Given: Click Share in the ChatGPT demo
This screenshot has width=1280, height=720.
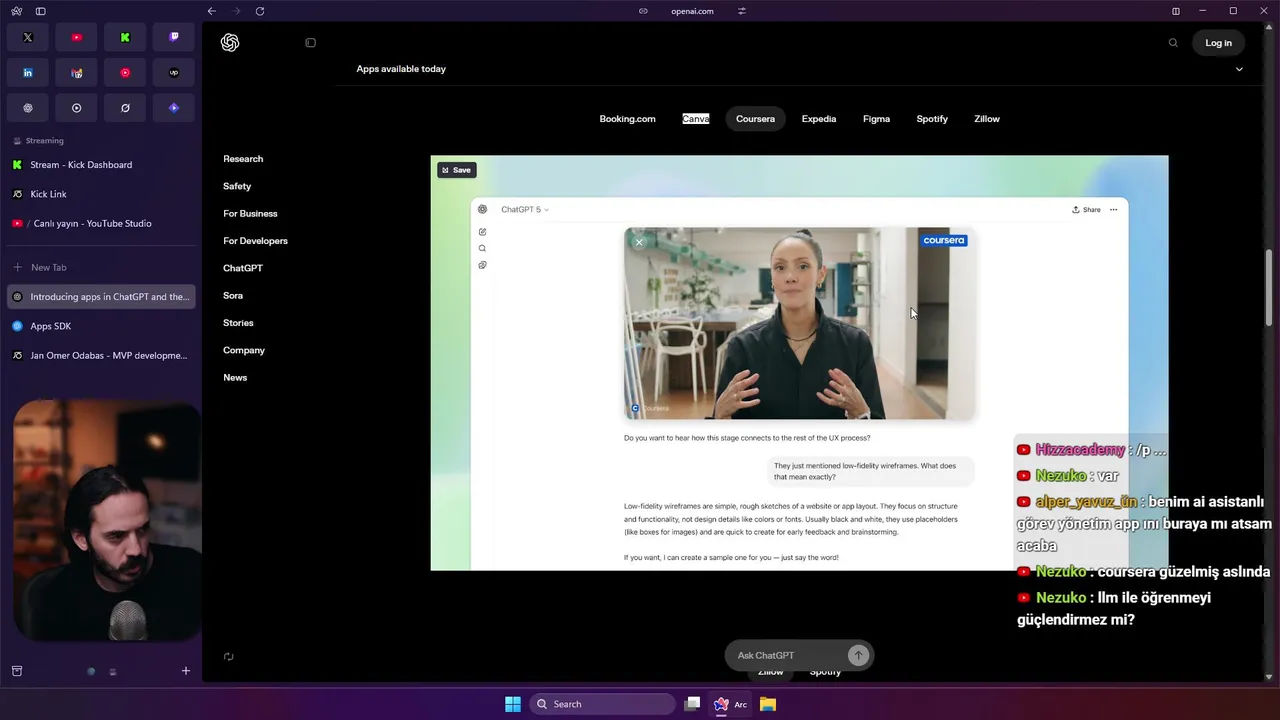Looking at the screenshot, I should [1086, 209].
